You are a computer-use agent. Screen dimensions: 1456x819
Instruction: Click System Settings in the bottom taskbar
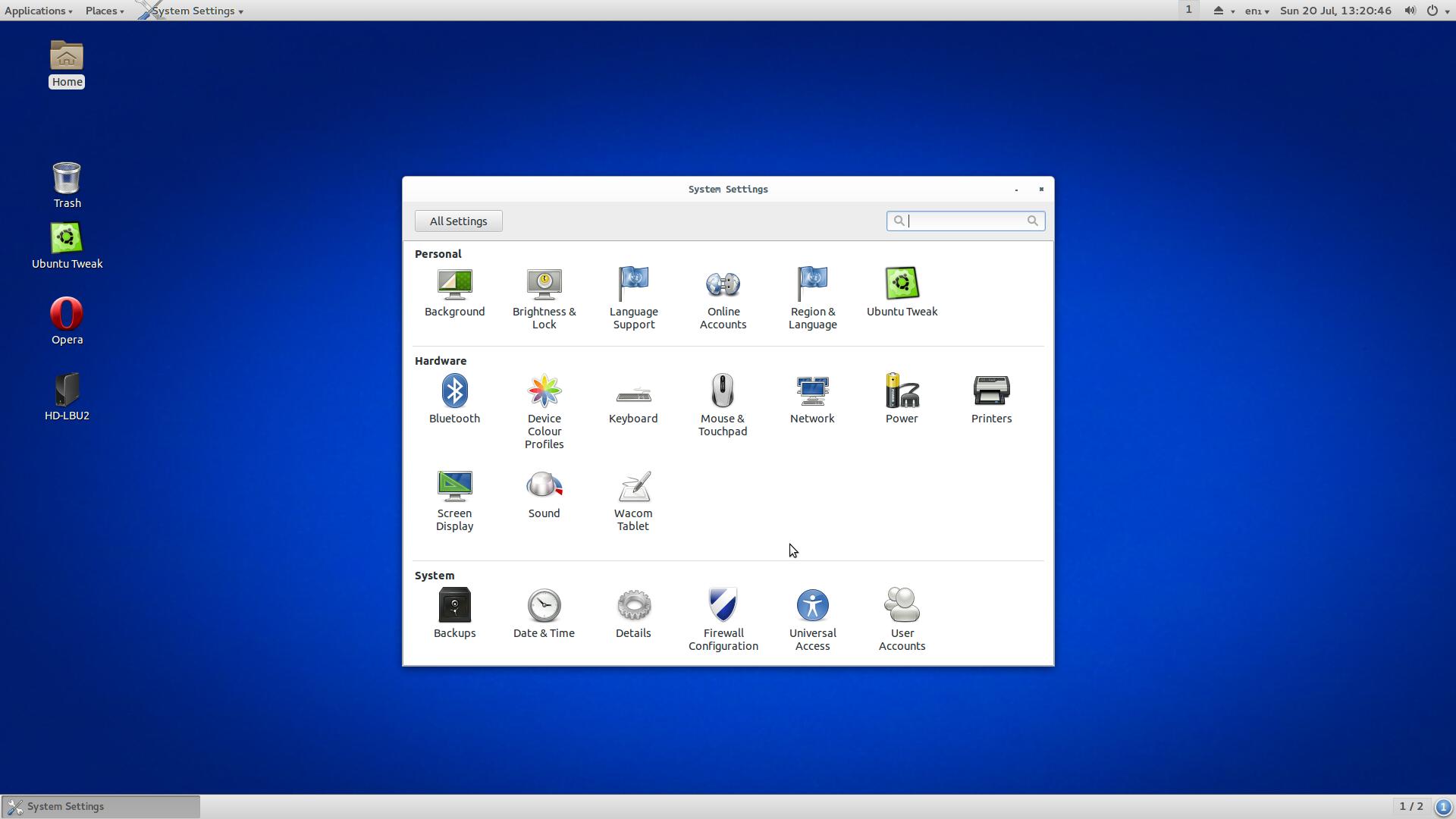pyautogui.click(x=100, y=806)
